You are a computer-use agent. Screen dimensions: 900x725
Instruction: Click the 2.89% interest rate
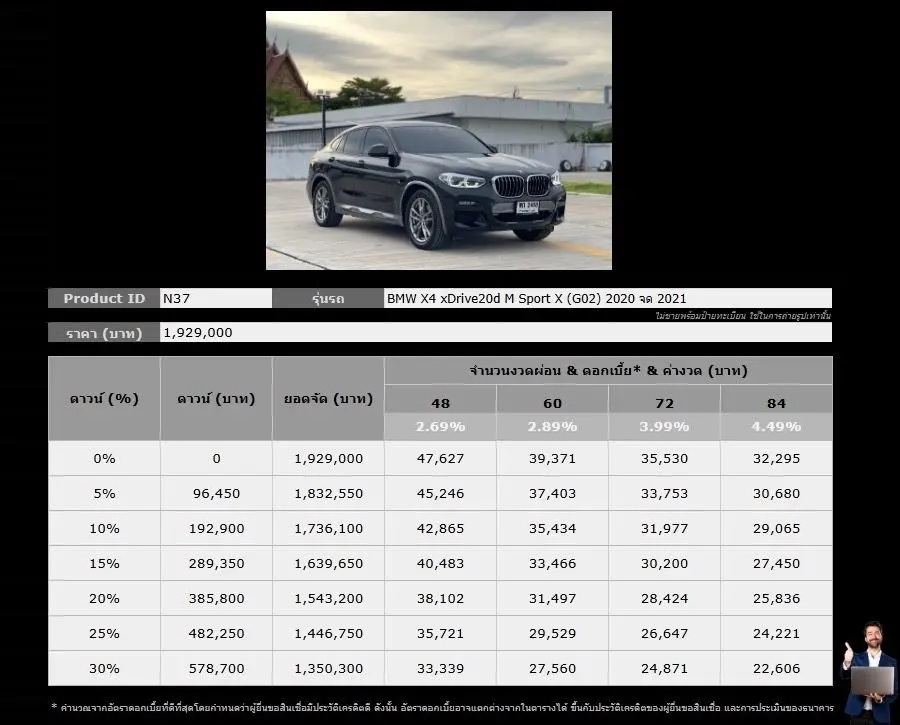[552, 427]
